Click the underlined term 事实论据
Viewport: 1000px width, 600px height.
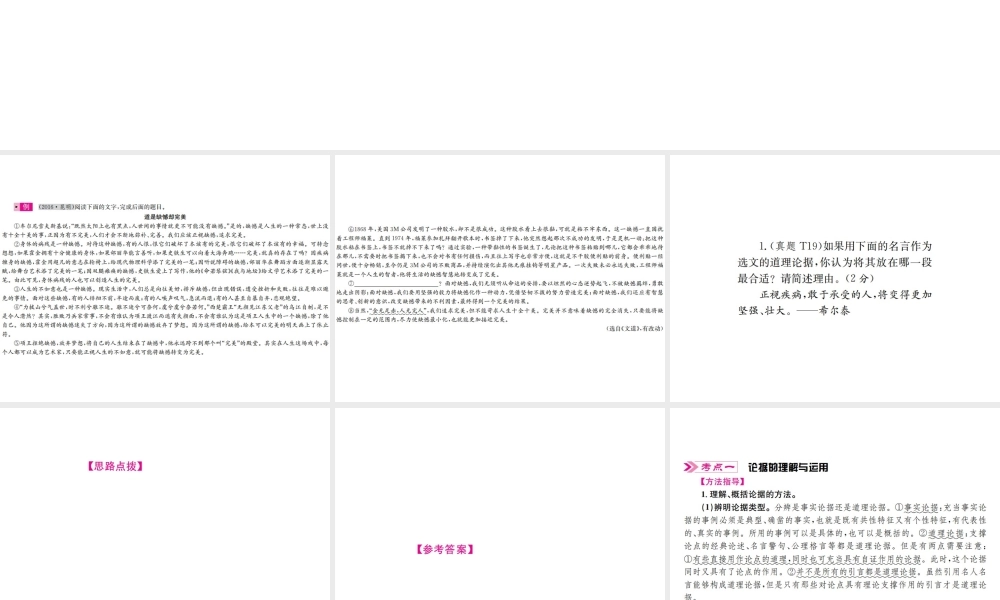pyautogui.click(x=922, y=508)
